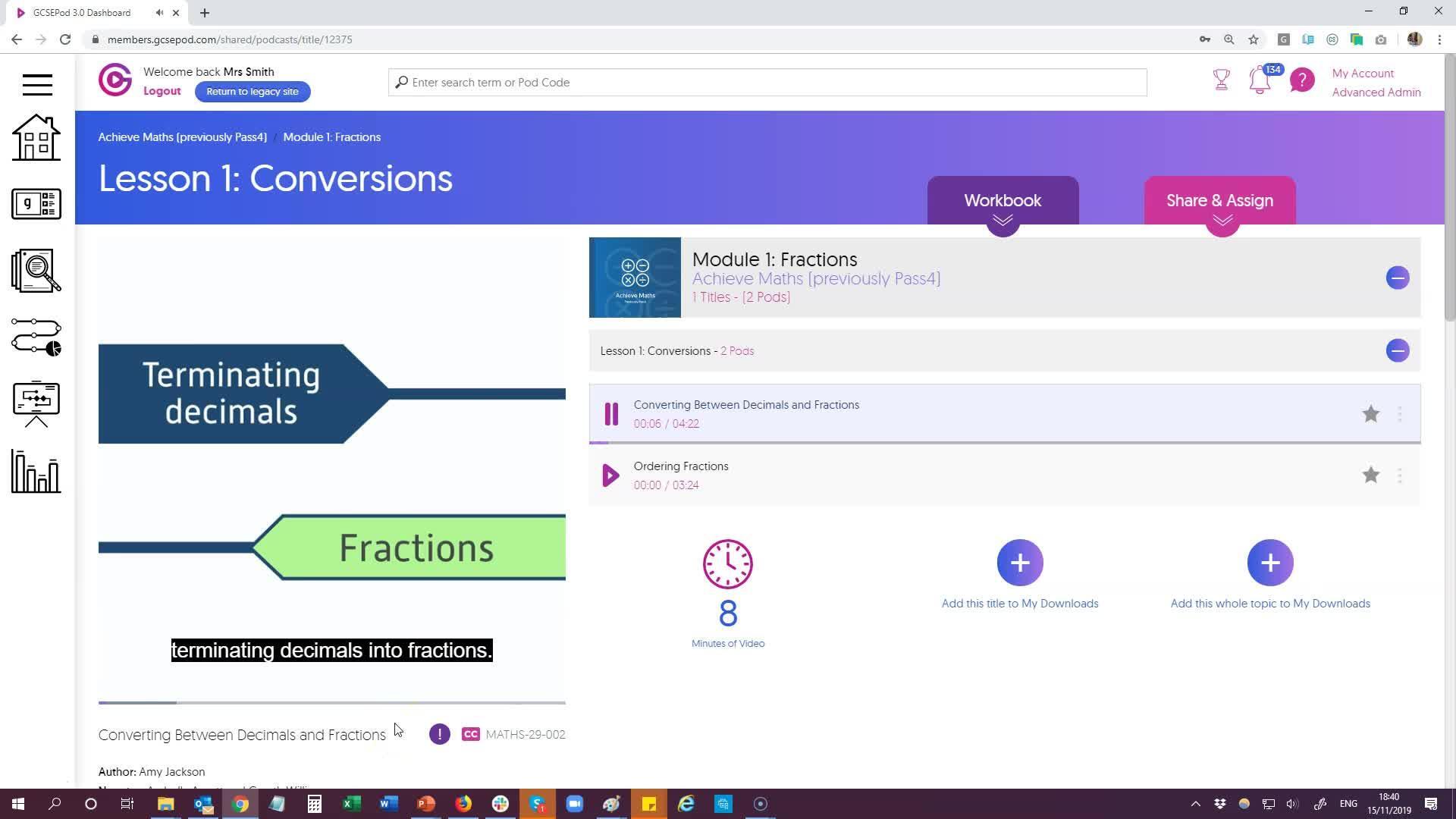Open the Windows Start menu
The width and height of the screenshot is (1456, 819).
click(18, 804)
